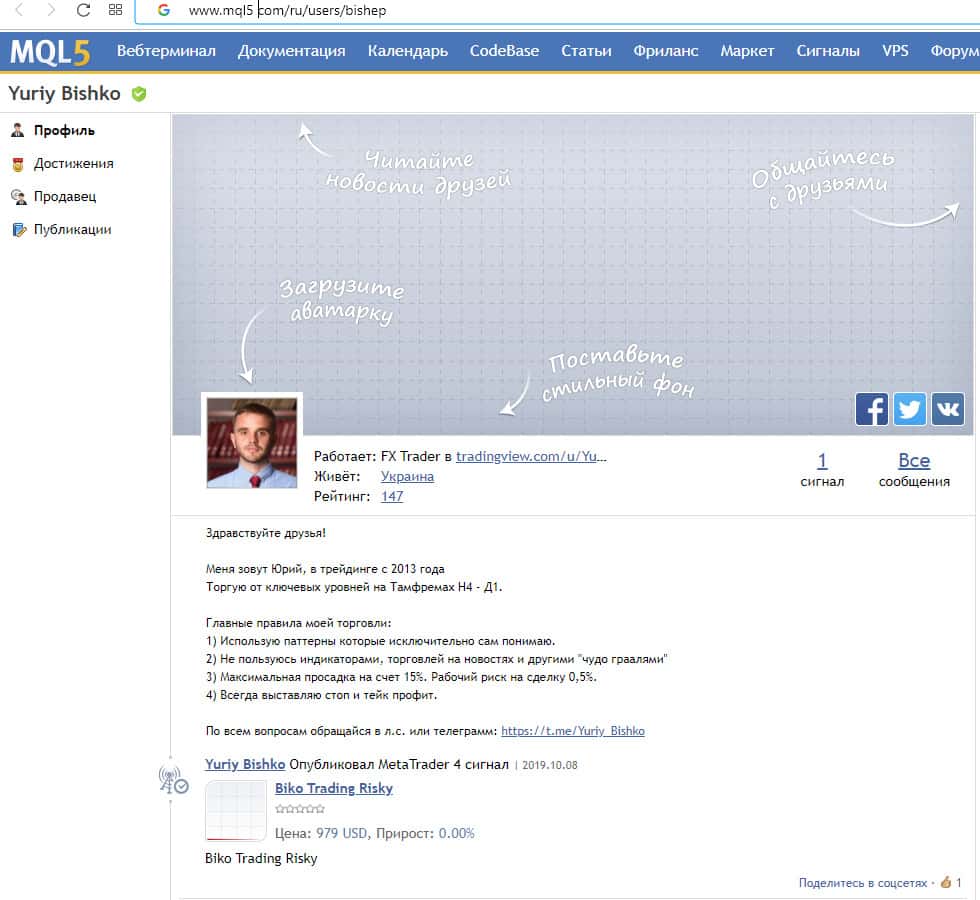Click the post date 2019.10.08
The image size is (980, 900).
click(549, 765)
